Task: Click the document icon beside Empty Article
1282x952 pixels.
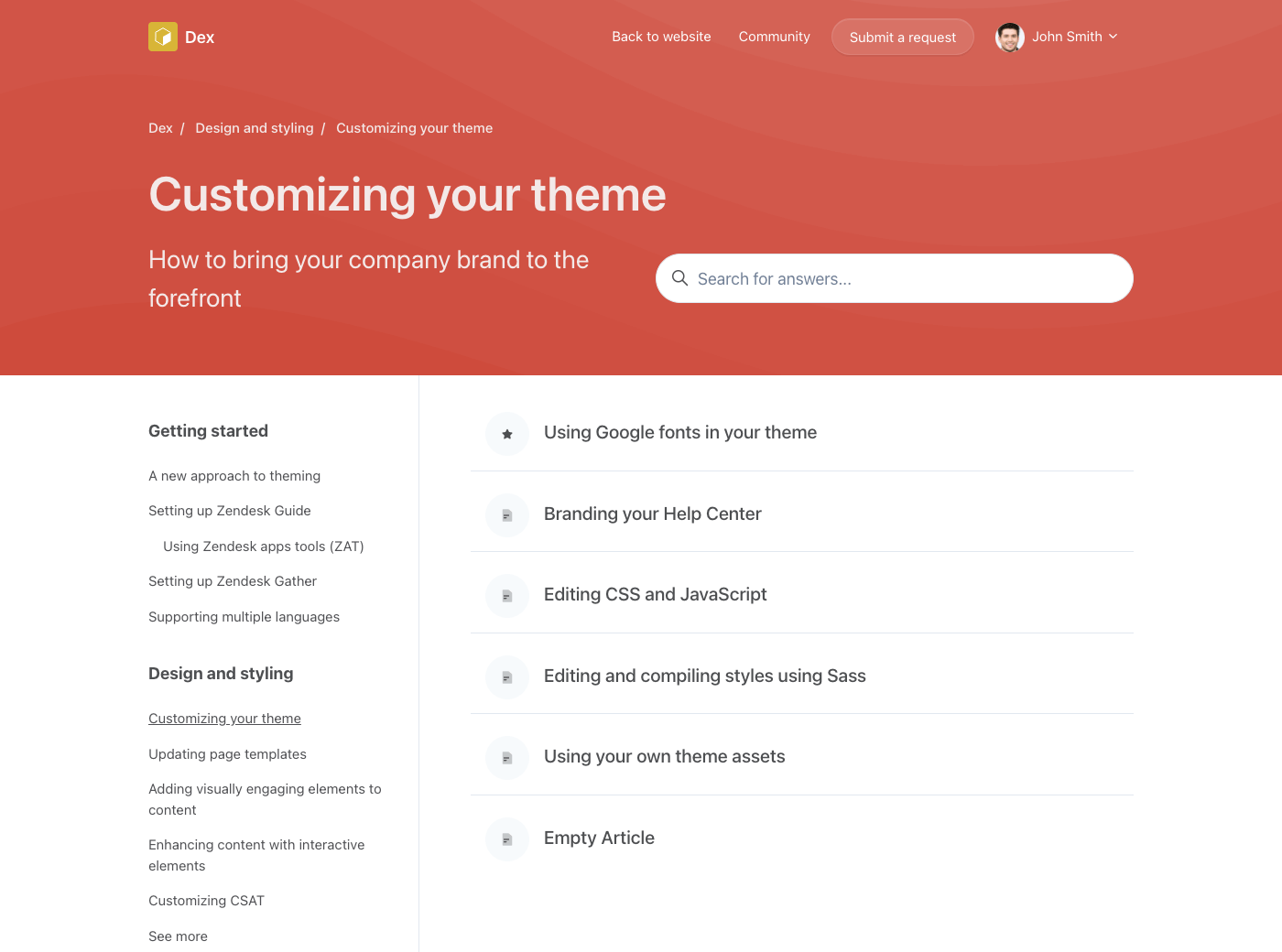Action: click(507, 839)
